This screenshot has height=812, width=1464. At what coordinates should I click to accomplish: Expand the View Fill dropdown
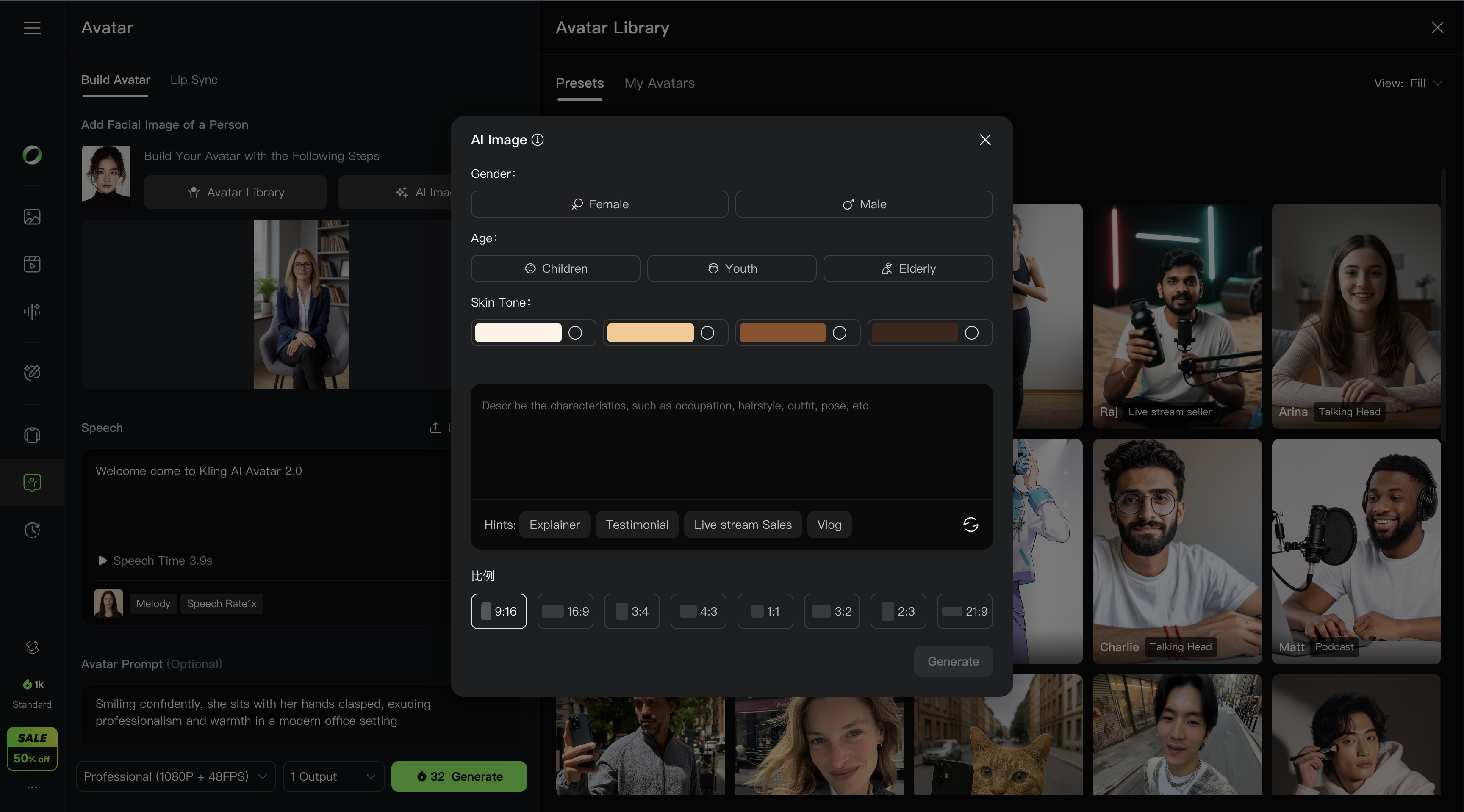coord(1408,83)
